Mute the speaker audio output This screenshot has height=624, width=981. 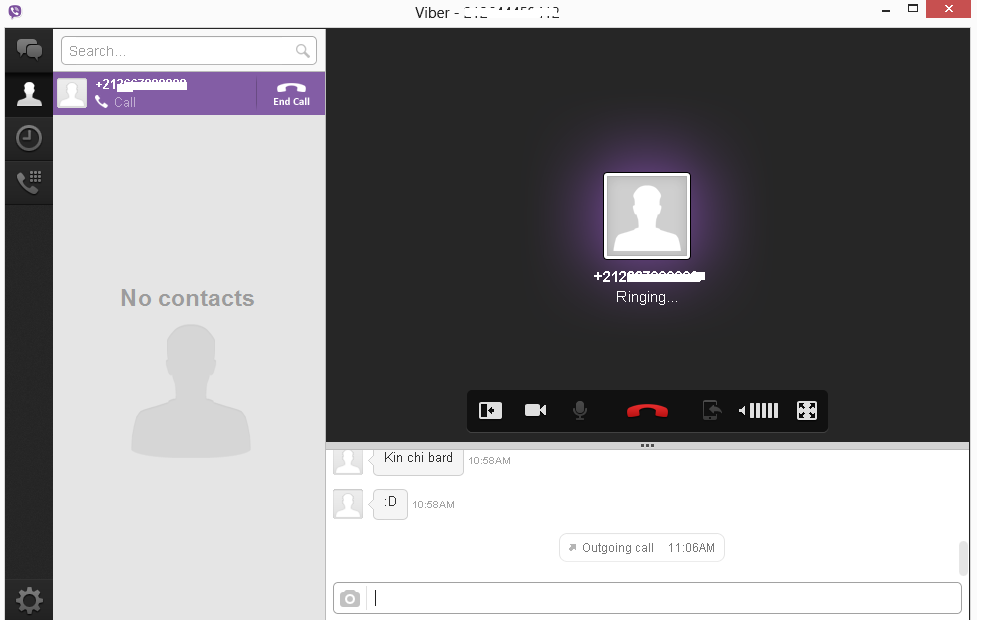[740, 410]
